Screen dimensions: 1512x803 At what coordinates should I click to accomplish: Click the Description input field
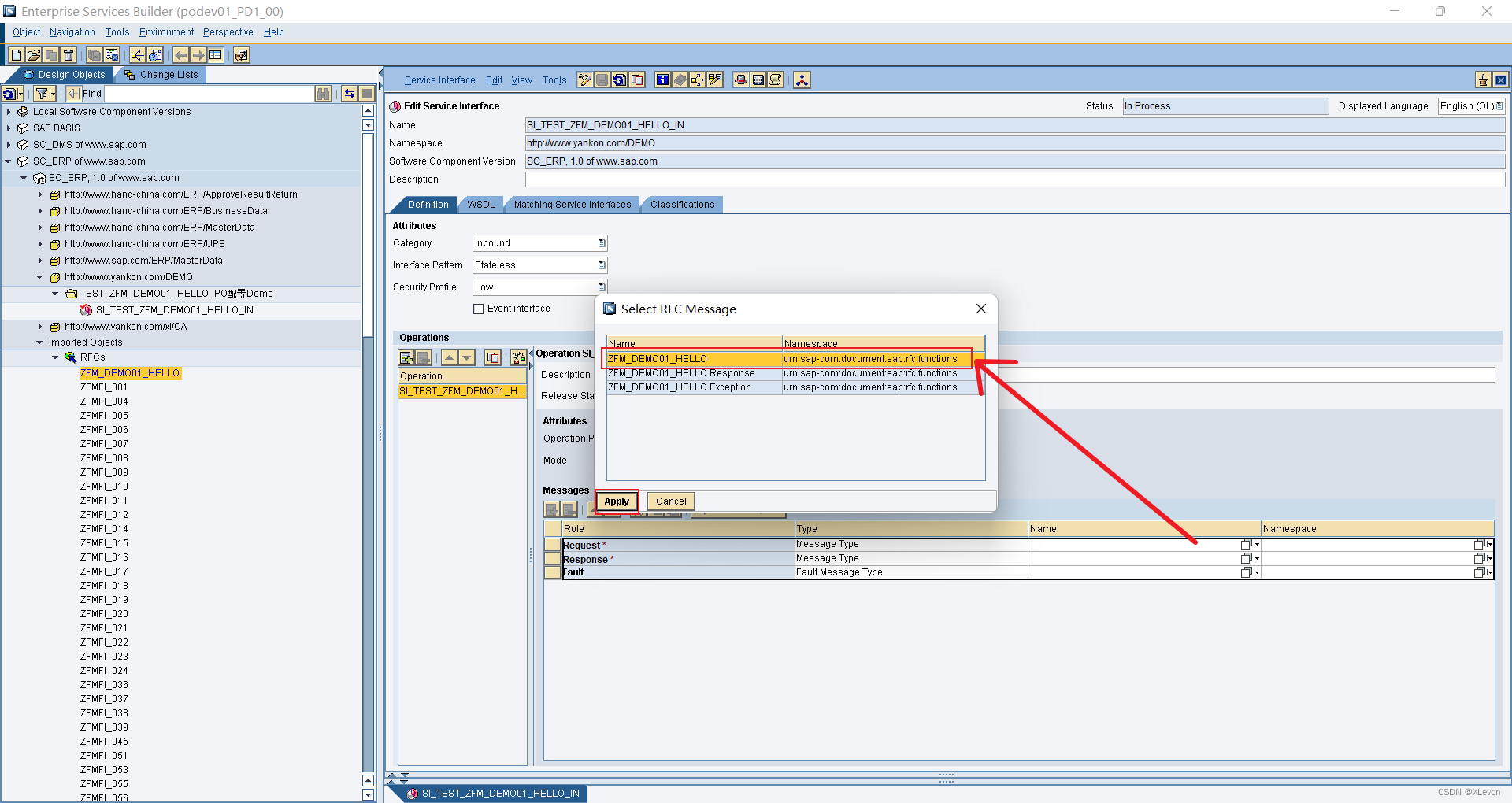1014,179
